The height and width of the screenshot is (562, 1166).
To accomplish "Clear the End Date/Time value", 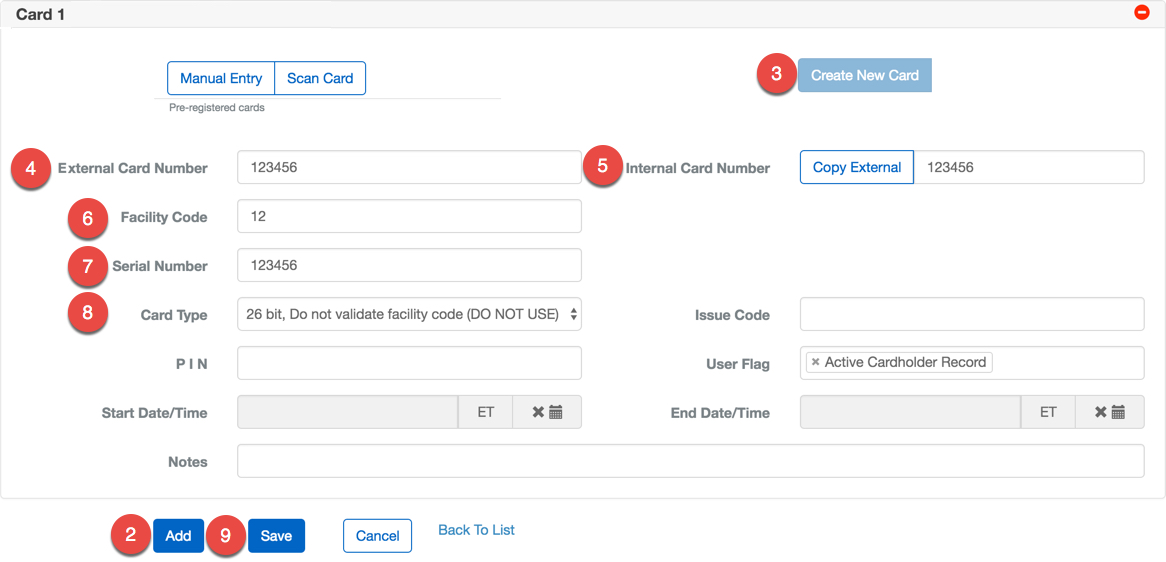I will (1101, 412).
